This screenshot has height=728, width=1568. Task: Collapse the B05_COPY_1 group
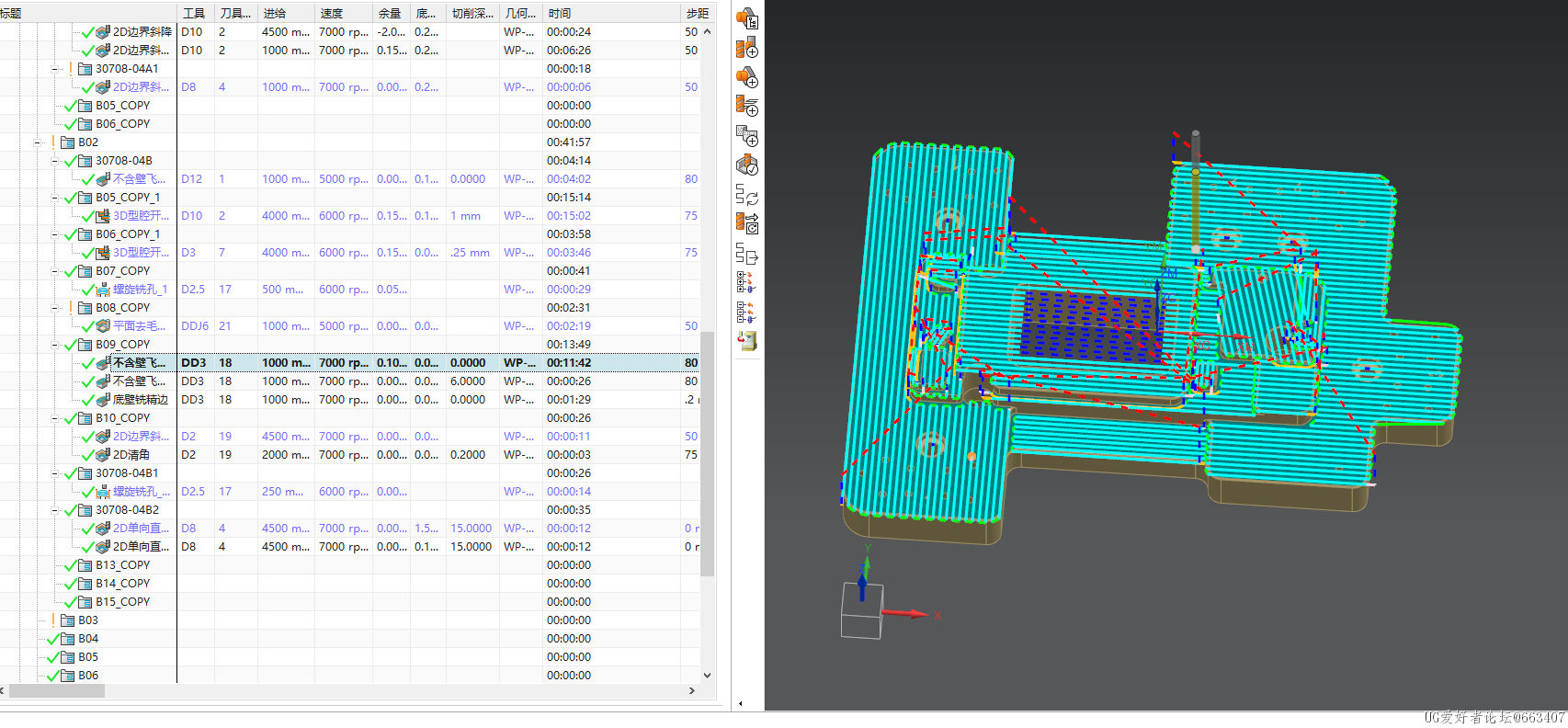click(x=54, y=198)
